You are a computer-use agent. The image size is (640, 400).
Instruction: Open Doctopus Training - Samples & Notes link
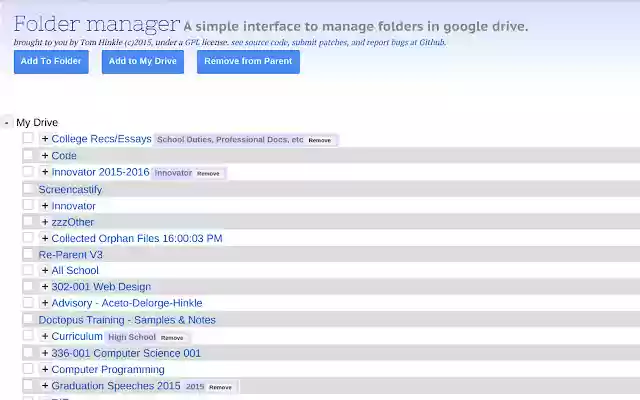coord(127,320)
